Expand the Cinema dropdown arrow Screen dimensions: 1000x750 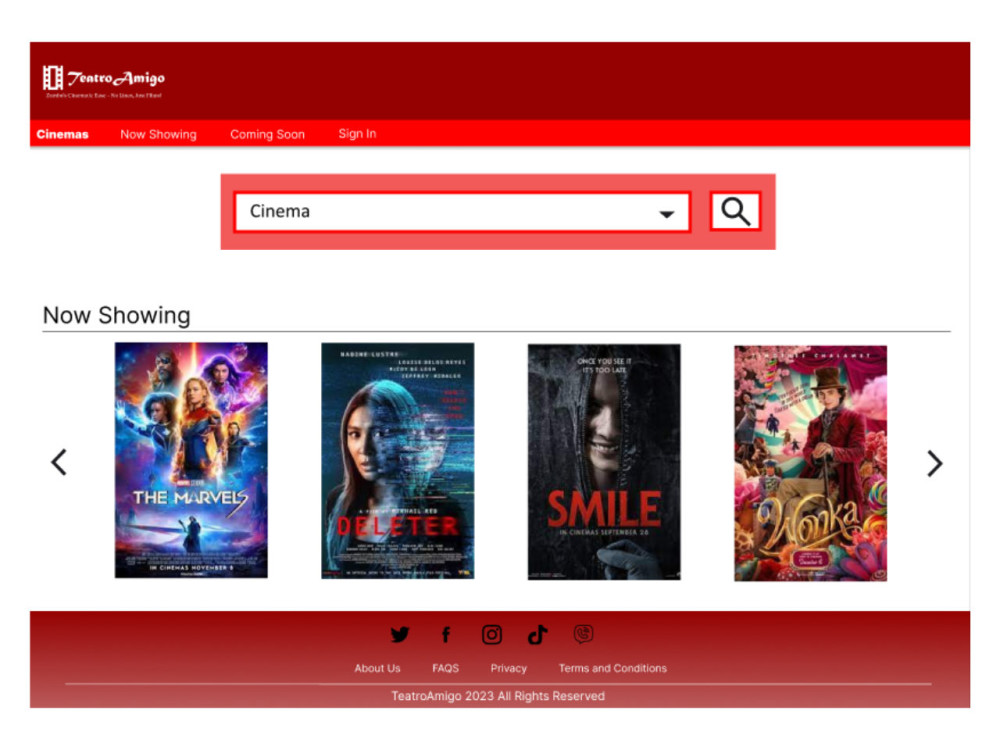666,214
